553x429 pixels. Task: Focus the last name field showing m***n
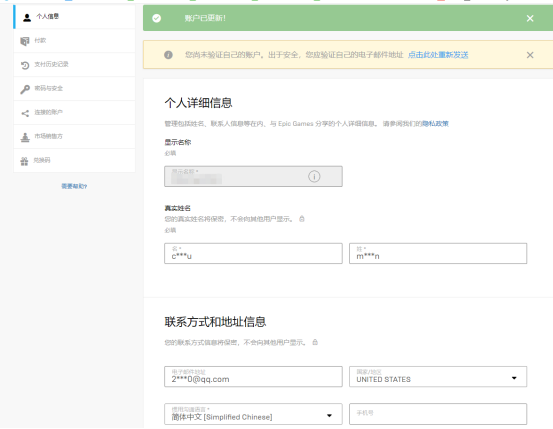[438, 253]
